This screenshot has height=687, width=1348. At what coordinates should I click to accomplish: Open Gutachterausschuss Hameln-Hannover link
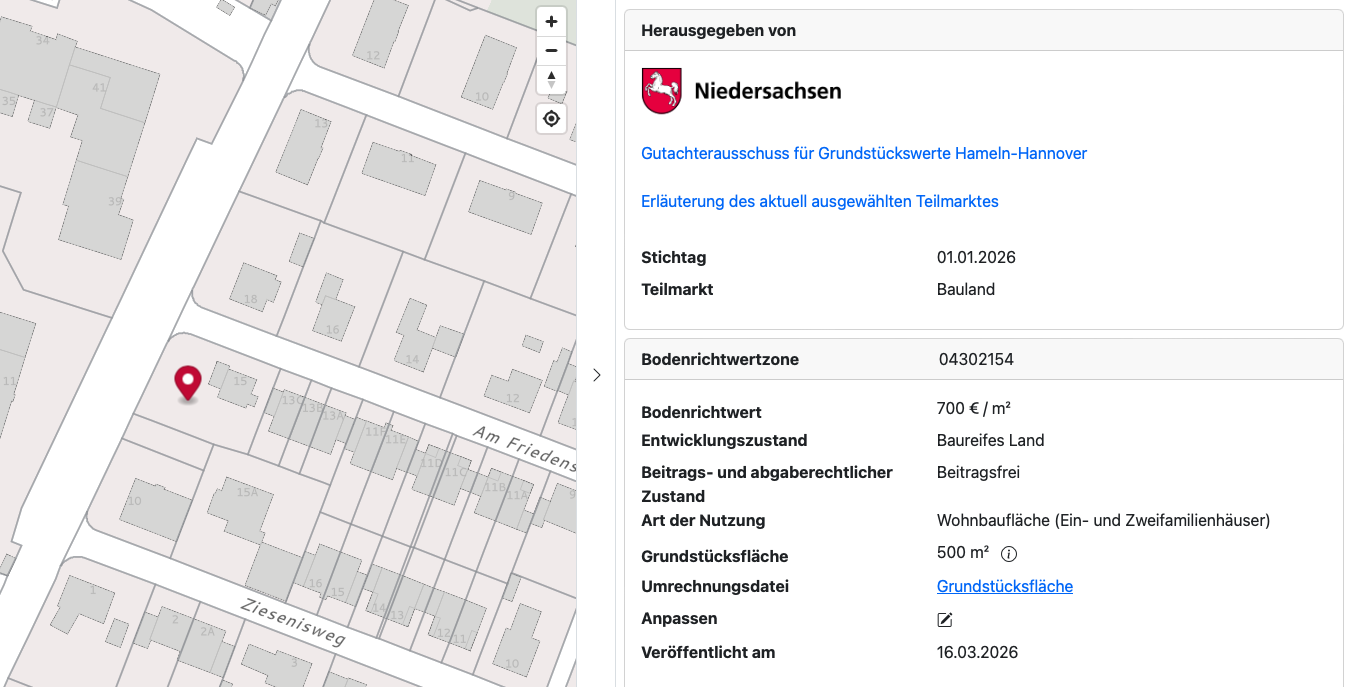864,153
